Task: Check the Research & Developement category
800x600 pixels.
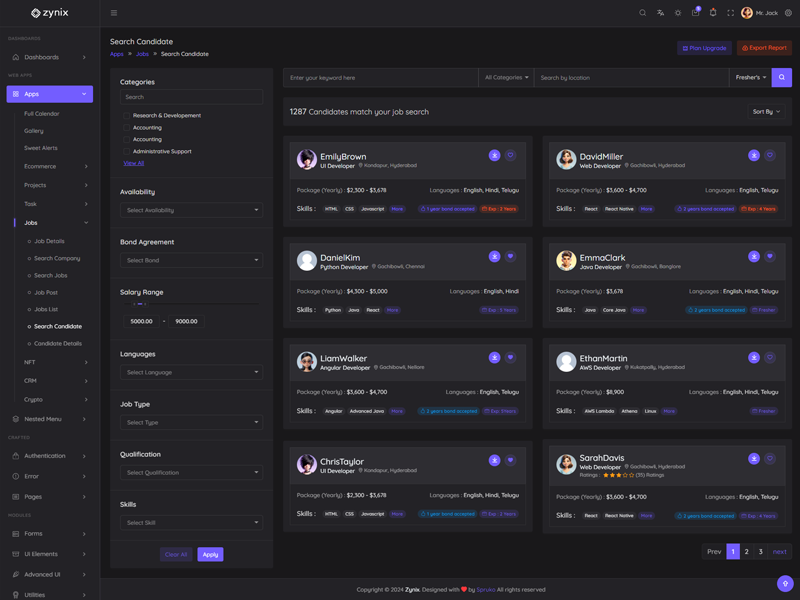Action: (x=126, y=116)
